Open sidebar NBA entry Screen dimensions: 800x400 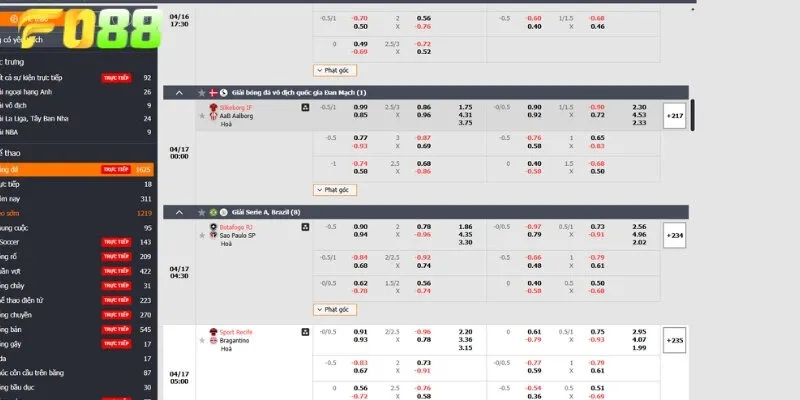[x=77, y=132]
